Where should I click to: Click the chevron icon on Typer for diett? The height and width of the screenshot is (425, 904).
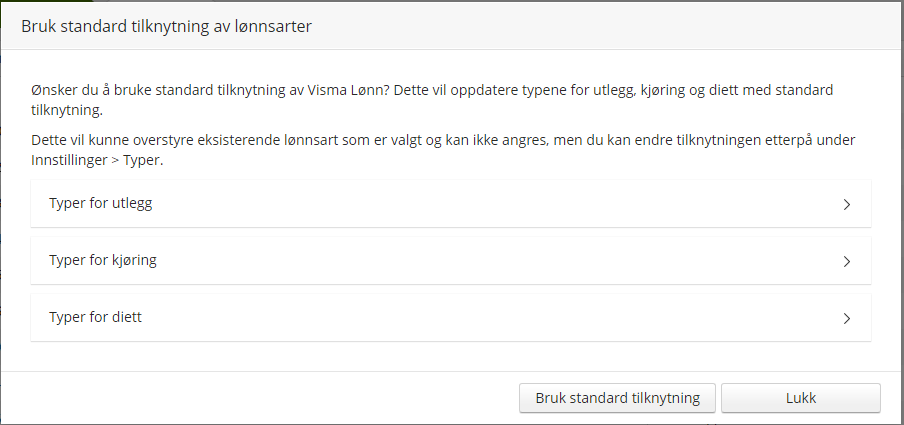click(846, 318)
